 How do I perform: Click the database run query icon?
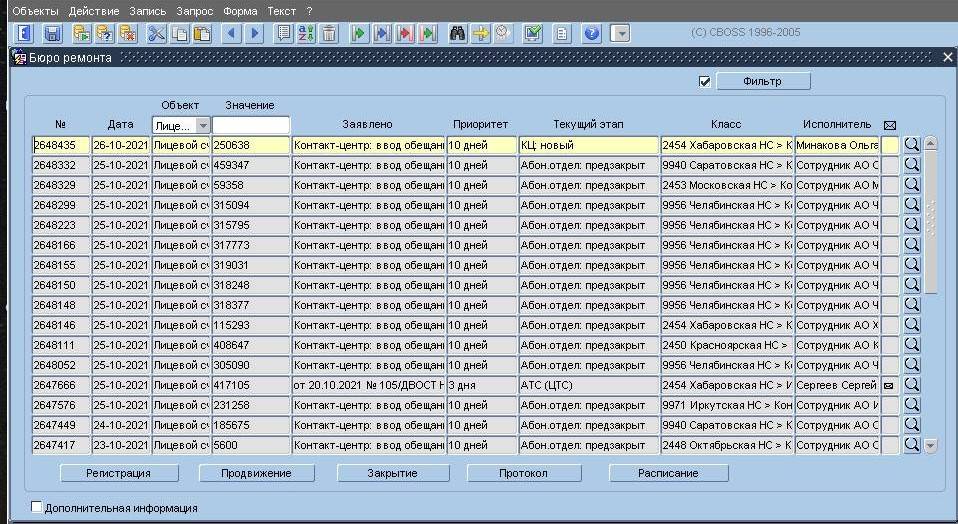[82, 33]
